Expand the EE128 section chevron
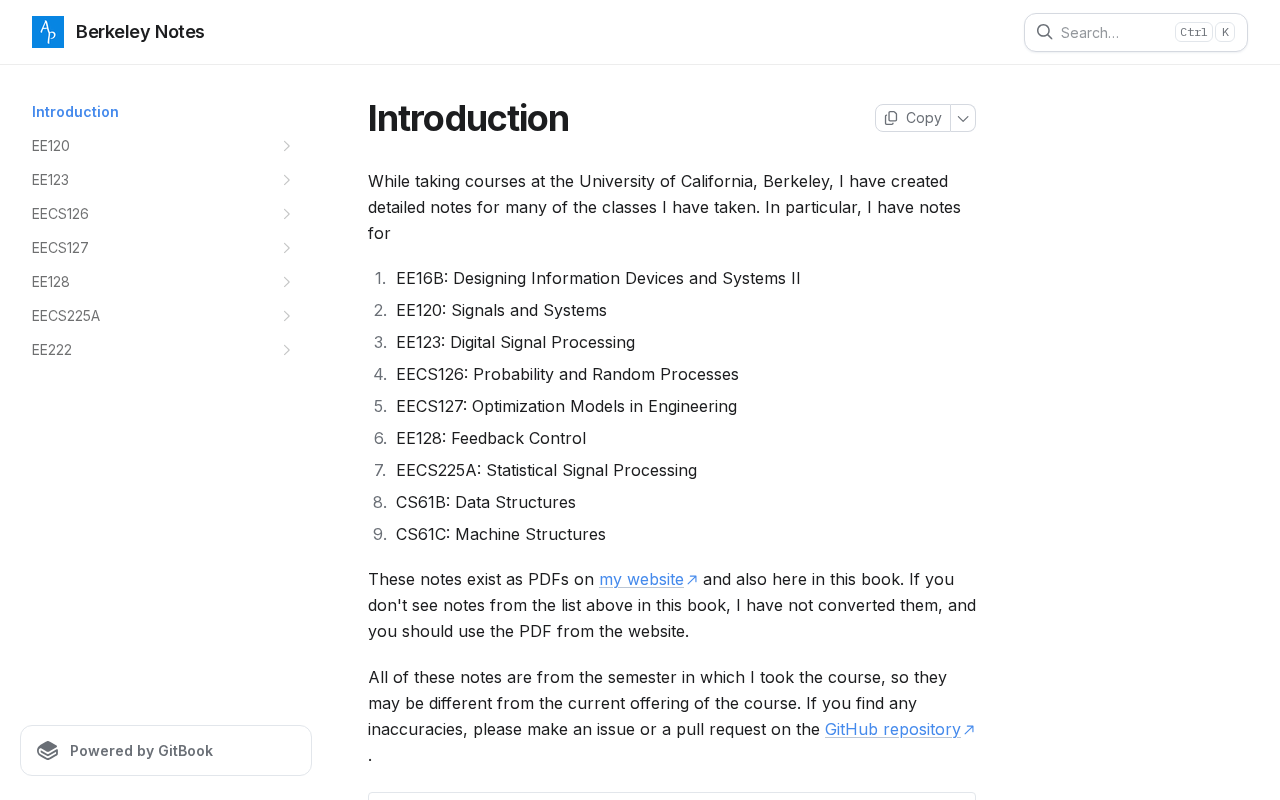This screenshot has width=1280, height=800. tap(287, 282)
